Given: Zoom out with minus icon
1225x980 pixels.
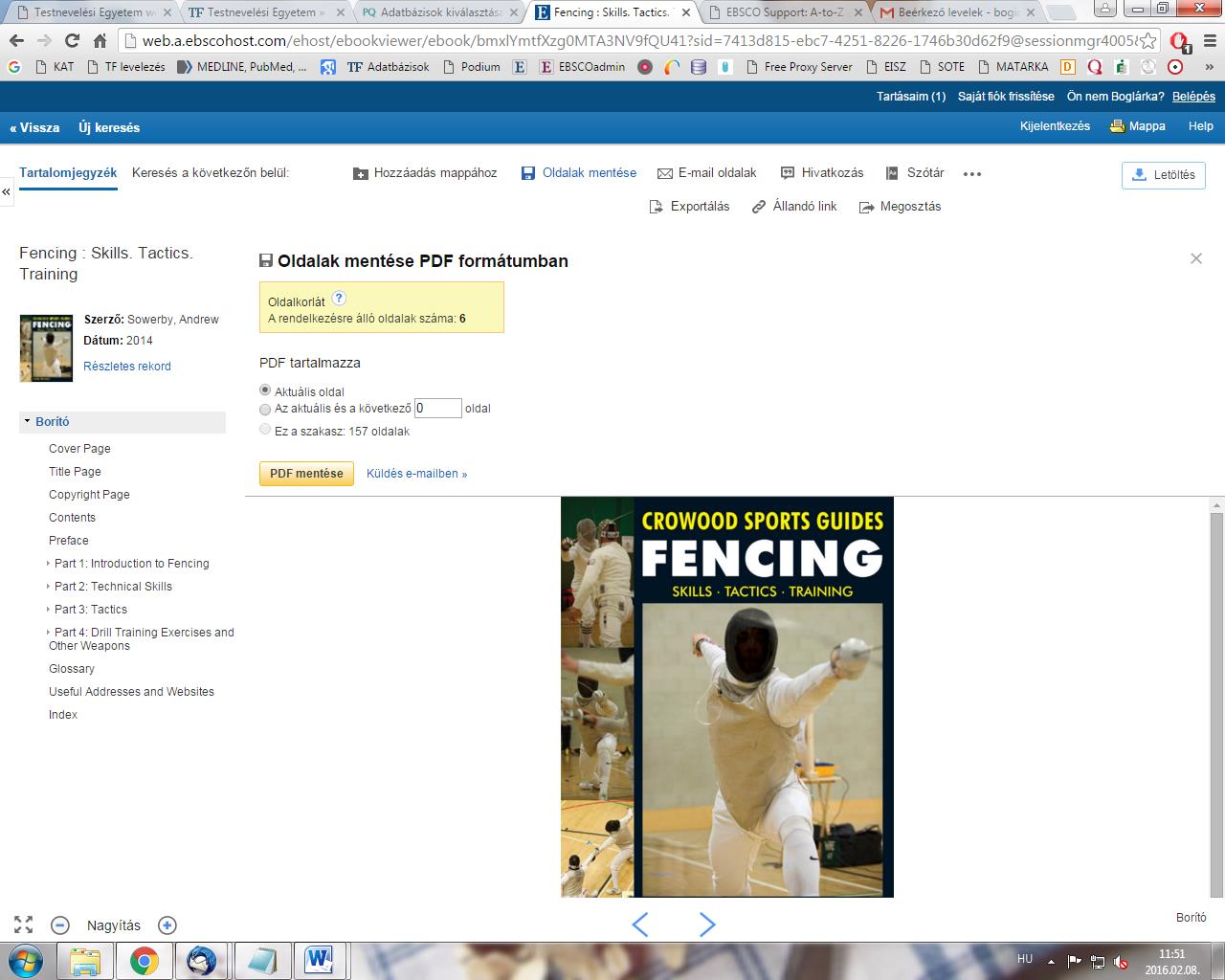Looking at the screenshot, I should (60, 925).
